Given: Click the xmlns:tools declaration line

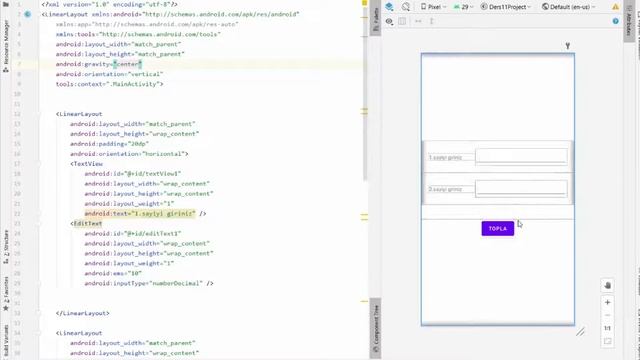Looking at the screenshot, I should pos(138,34).
